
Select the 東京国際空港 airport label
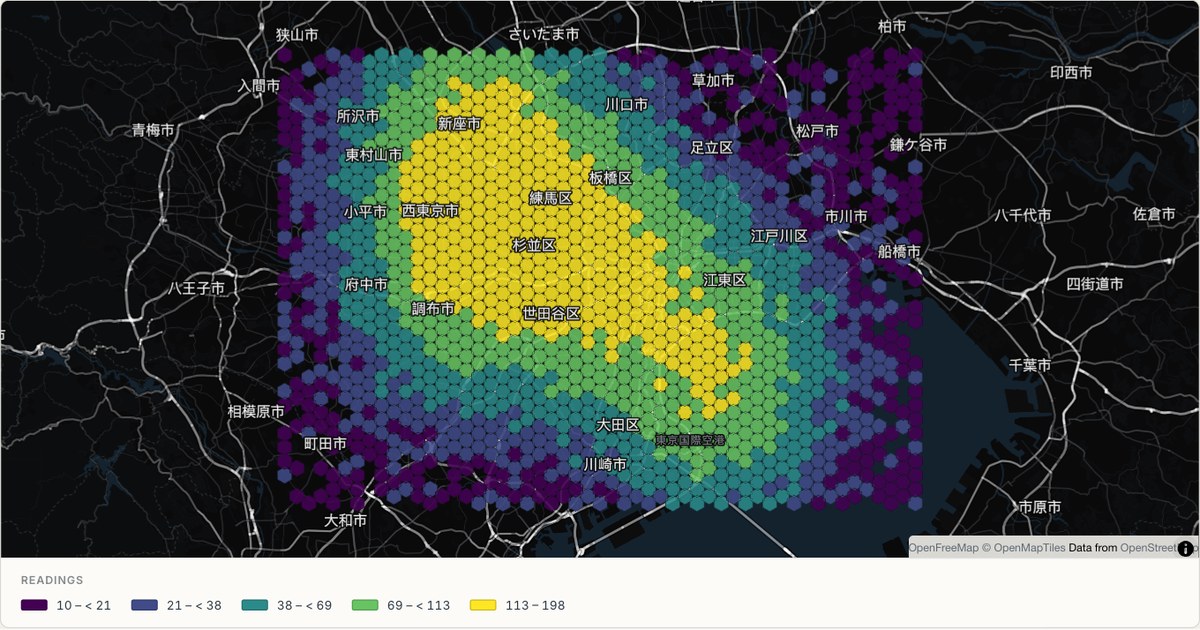pos(690,440)
